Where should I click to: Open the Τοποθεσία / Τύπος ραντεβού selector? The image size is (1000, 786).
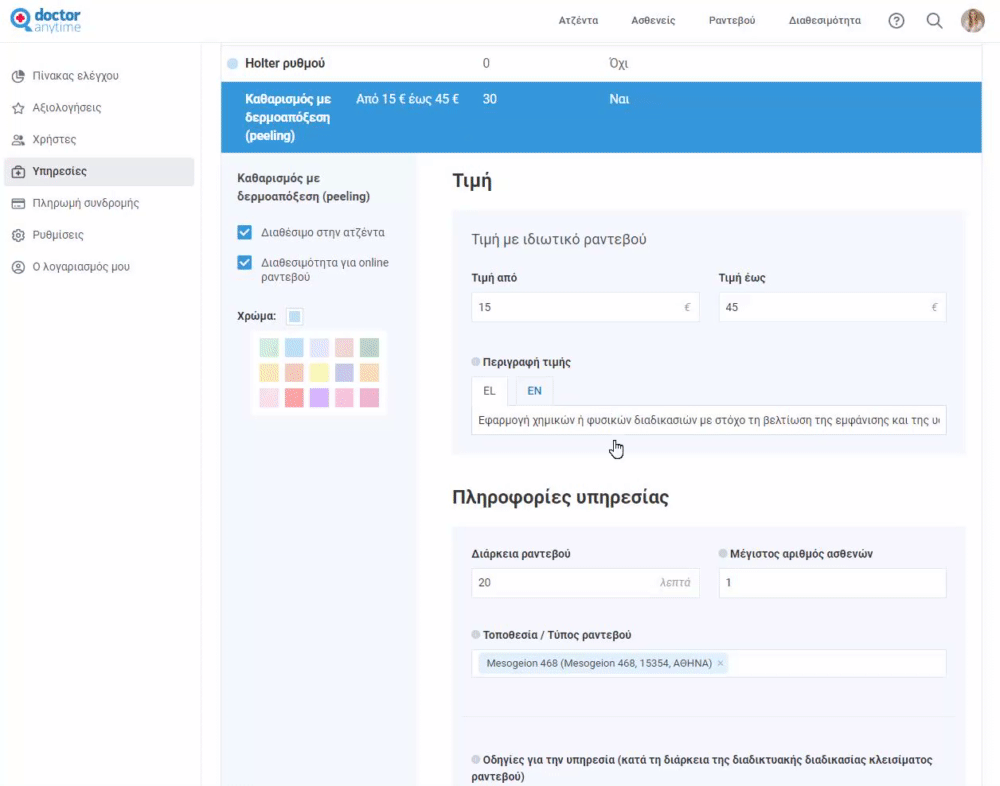point(709,664)
